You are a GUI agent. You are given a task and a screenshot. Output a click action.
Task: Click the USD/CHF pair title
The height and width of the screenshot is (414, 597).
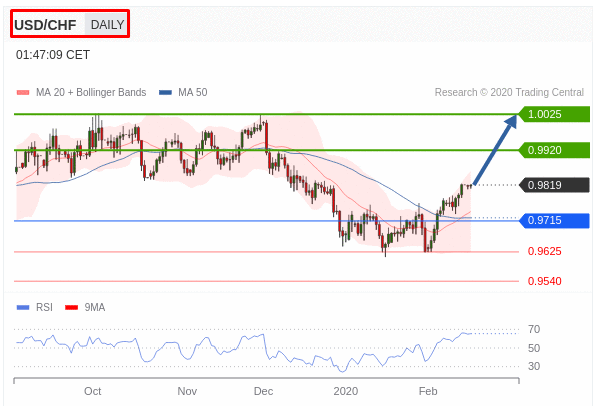click(x=45, y=25)
